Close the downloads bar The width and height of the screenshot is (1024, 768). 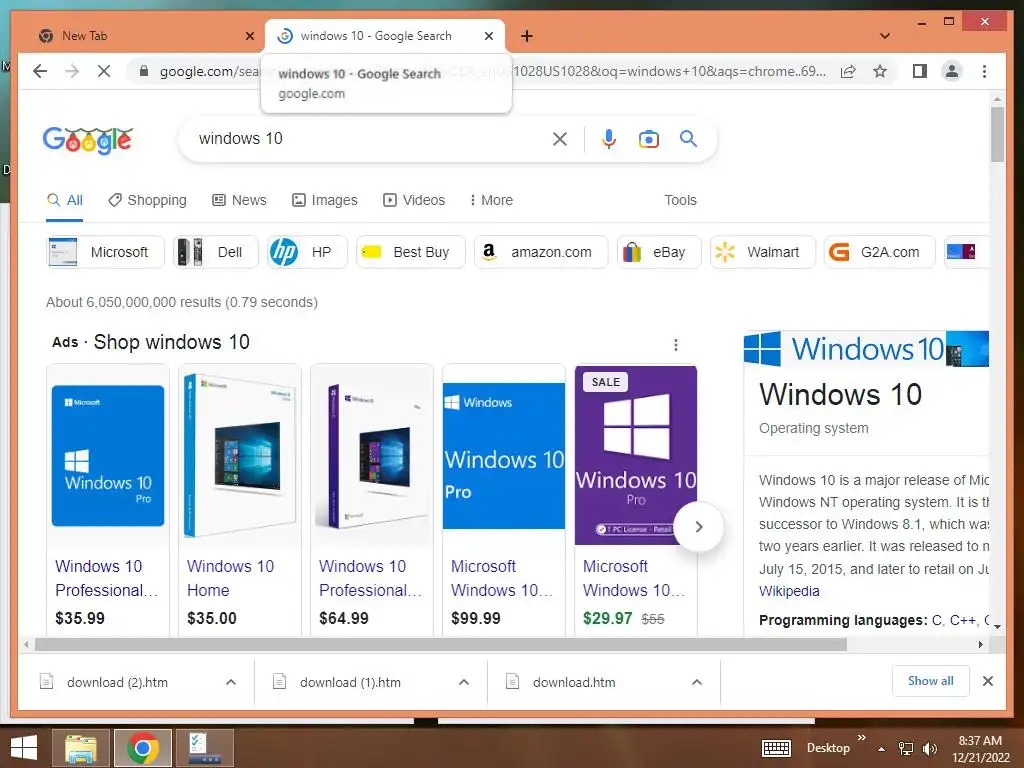(x=987, y=681)
